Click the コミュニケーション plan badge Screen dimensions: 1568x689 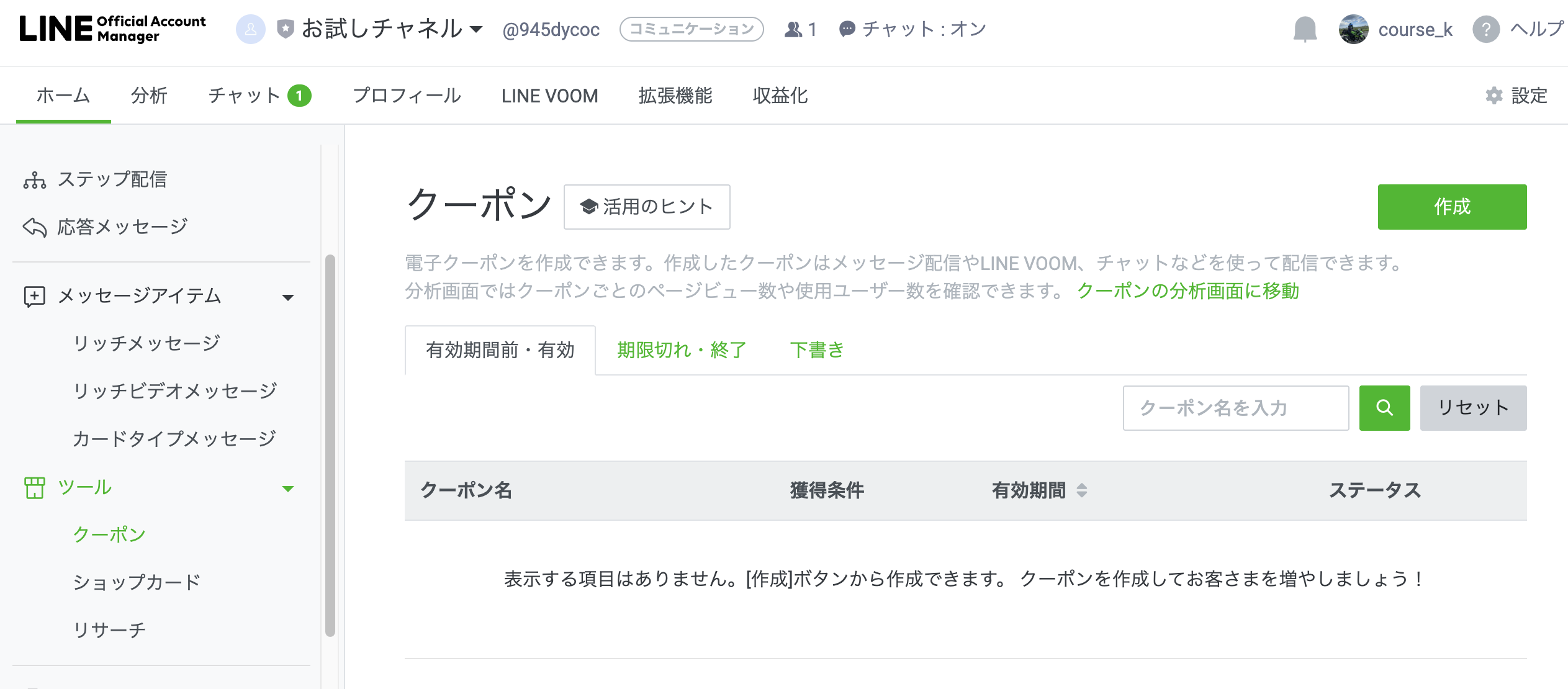click(692, 29)
